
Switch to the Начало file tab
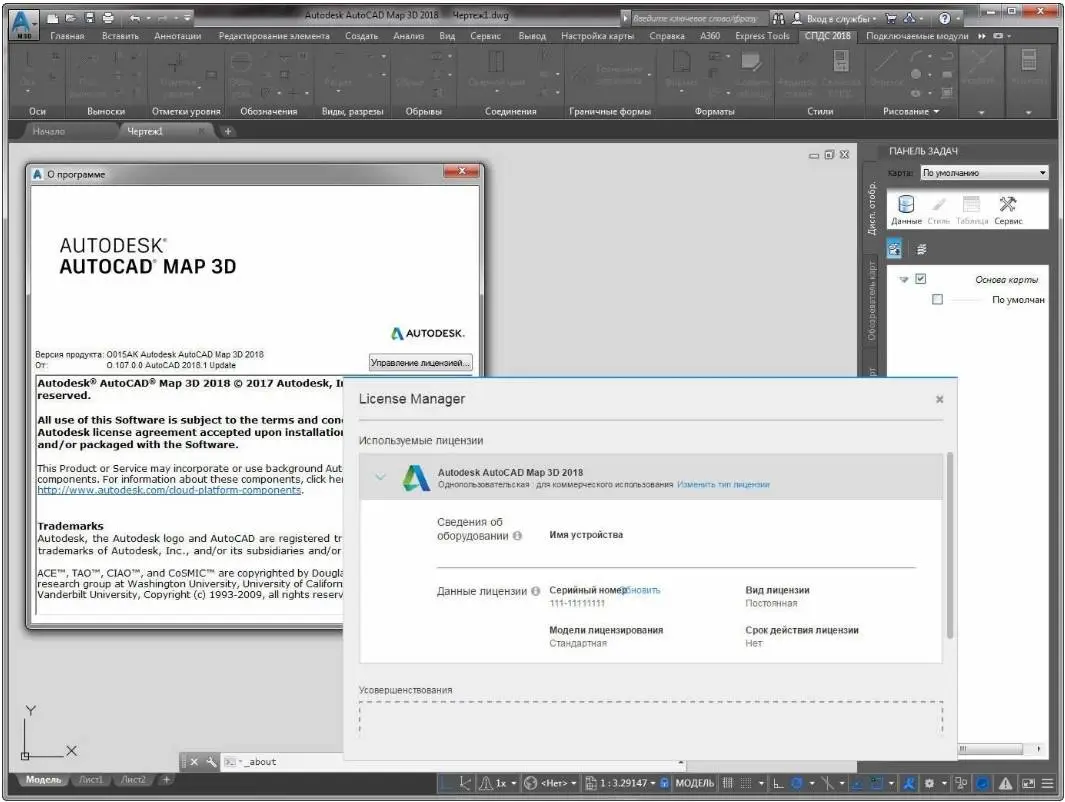(49, 131)
